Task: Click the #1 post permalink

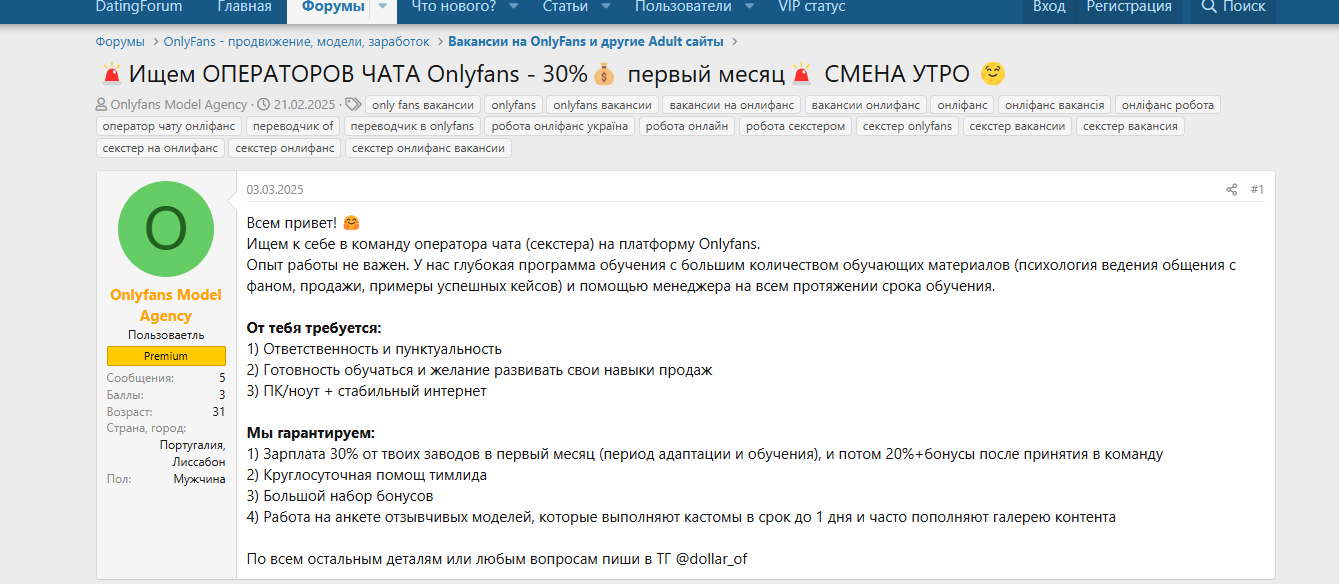Action: click(1257, 190)
